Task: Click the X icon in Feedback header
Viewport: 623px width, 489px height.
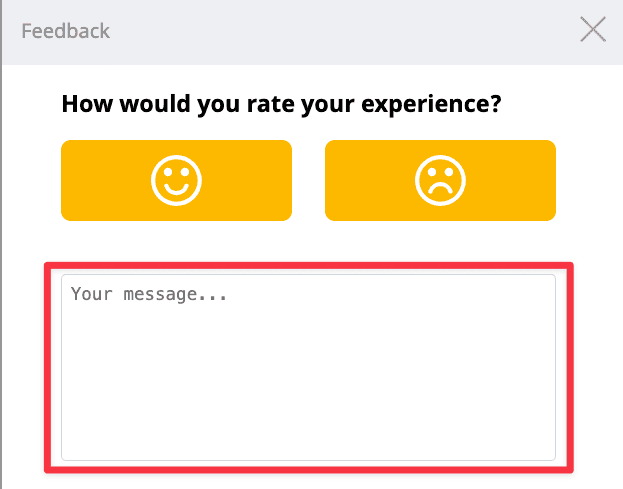Action: (593, 31)
